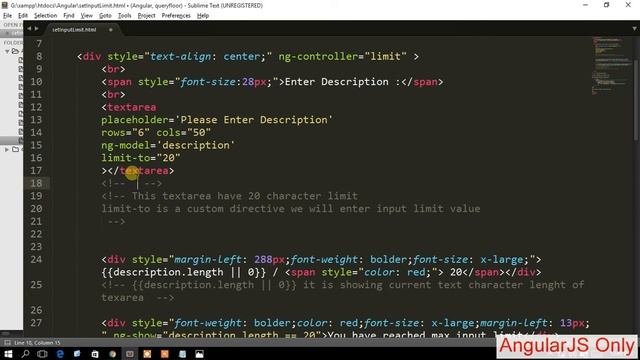Screen dimensions: 640x360
Task: Click ng-controller="limit" attribute on line 8
Action: tap(342, 56)
